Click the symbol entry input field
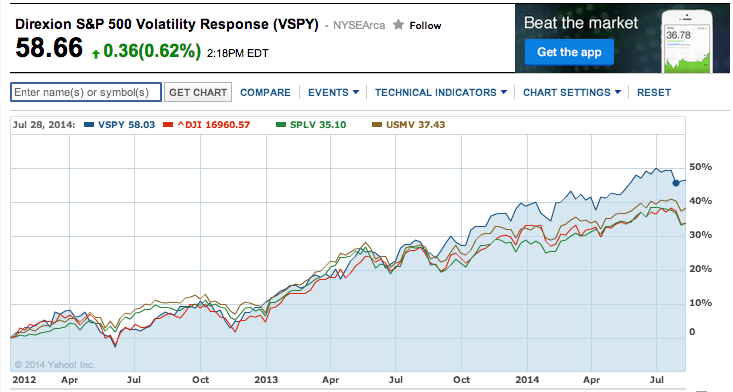Screen dimensions: 733x392 (x=86, y=92)
